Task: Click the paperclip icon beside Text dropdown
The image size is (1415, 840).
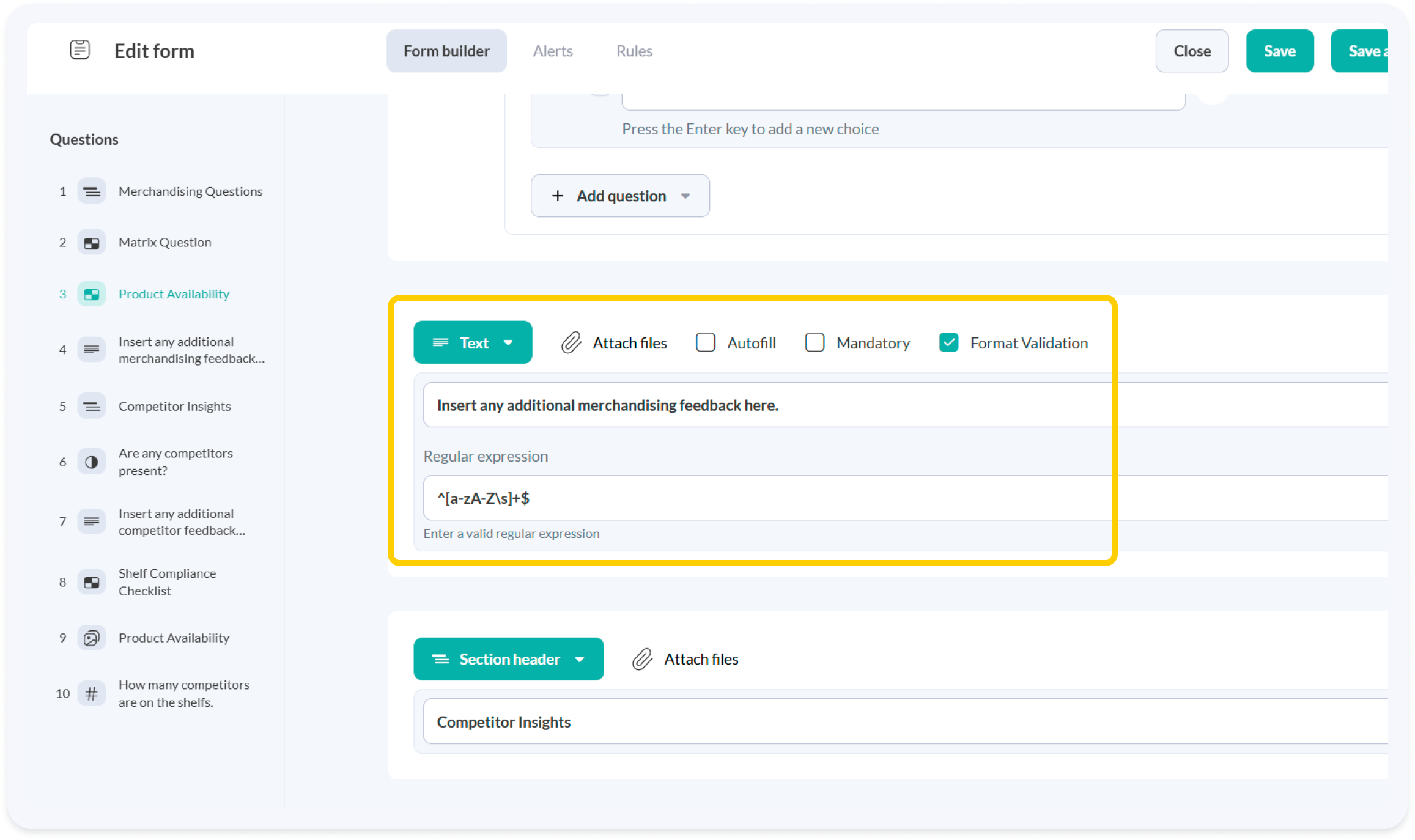Action: pyautogui.click(x=571, y=343)
